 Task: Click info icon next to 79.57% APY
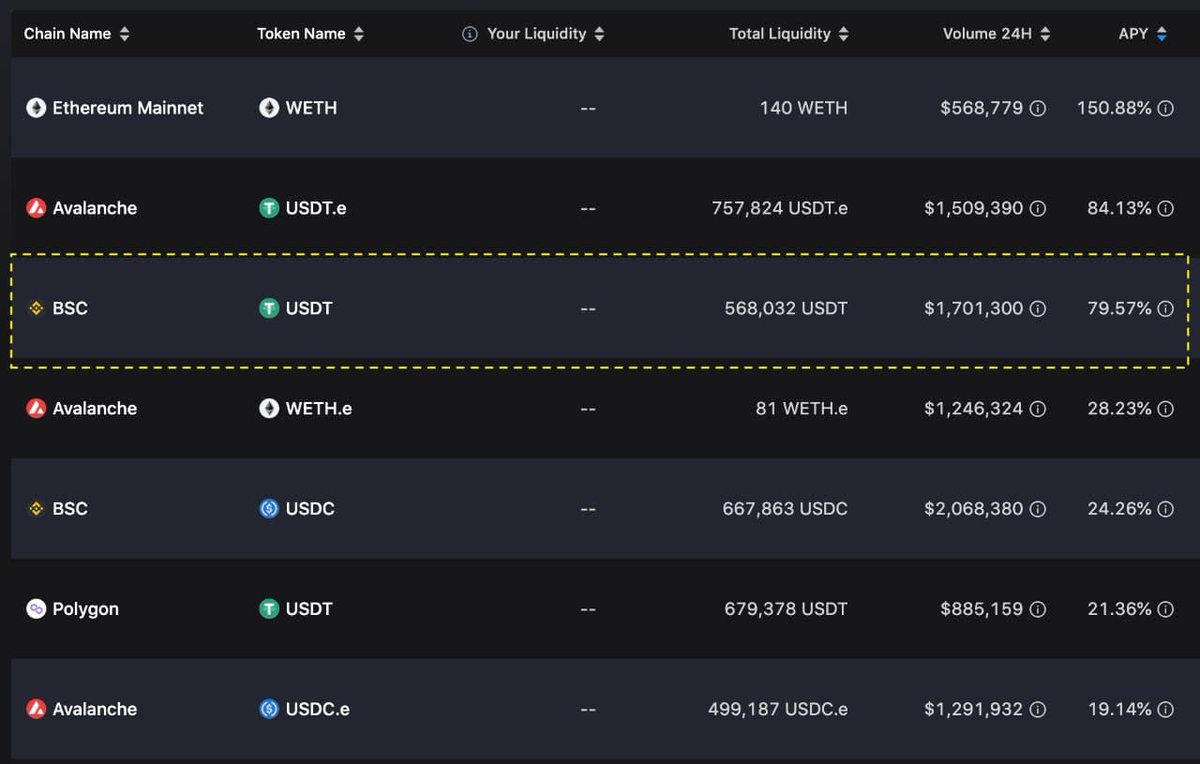click(x=1165, y=309)
